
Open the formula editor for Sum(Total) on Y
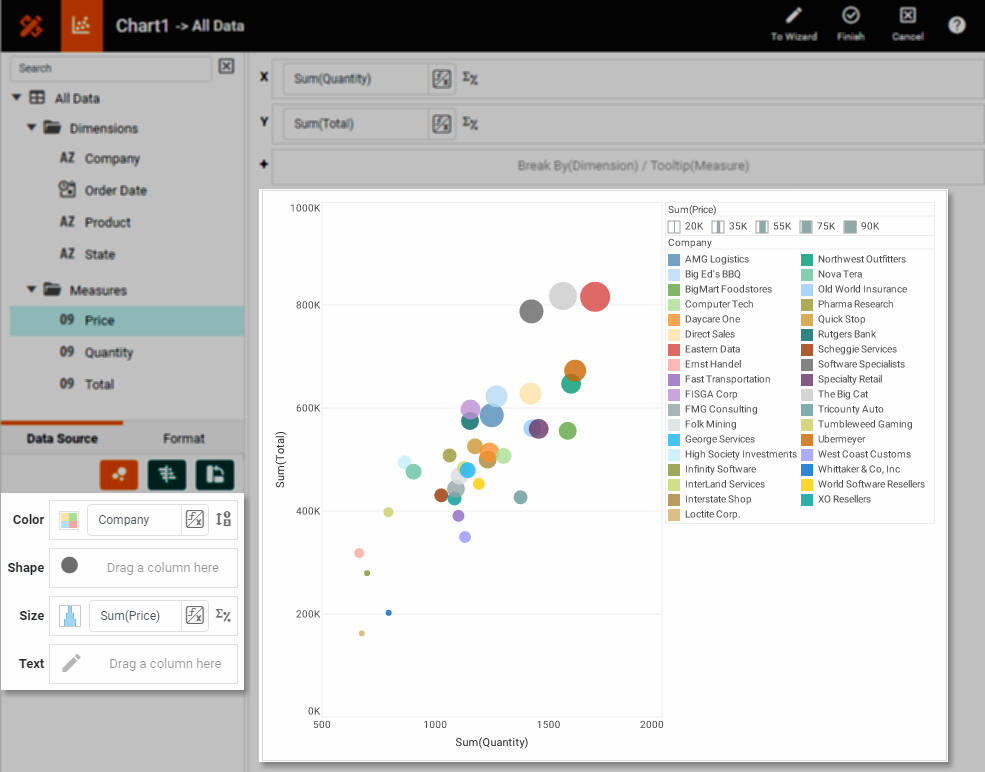click(440, 123)
